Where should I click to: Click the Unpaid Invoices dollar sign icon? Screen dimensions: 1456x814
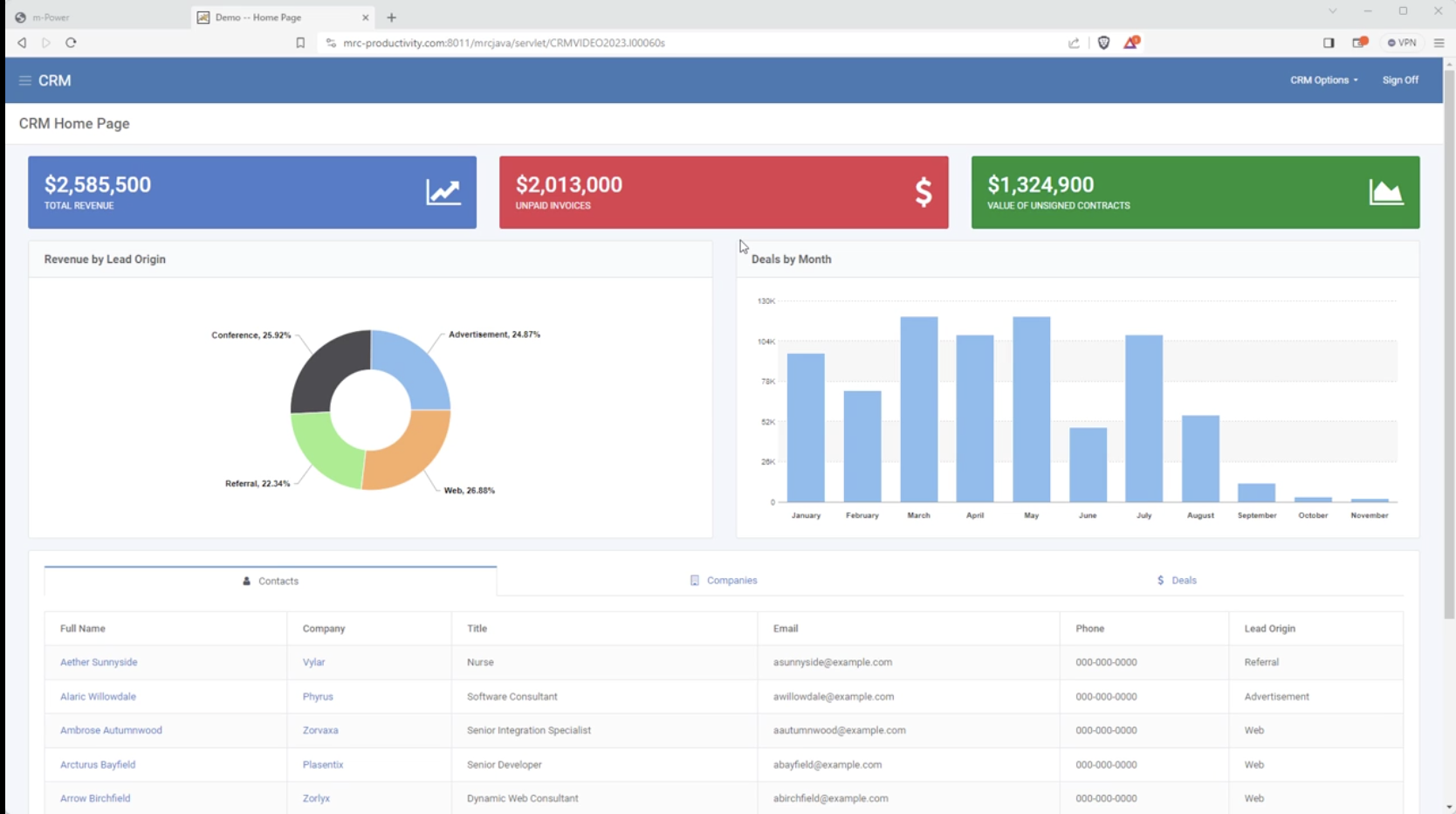(x=923, y=192)
